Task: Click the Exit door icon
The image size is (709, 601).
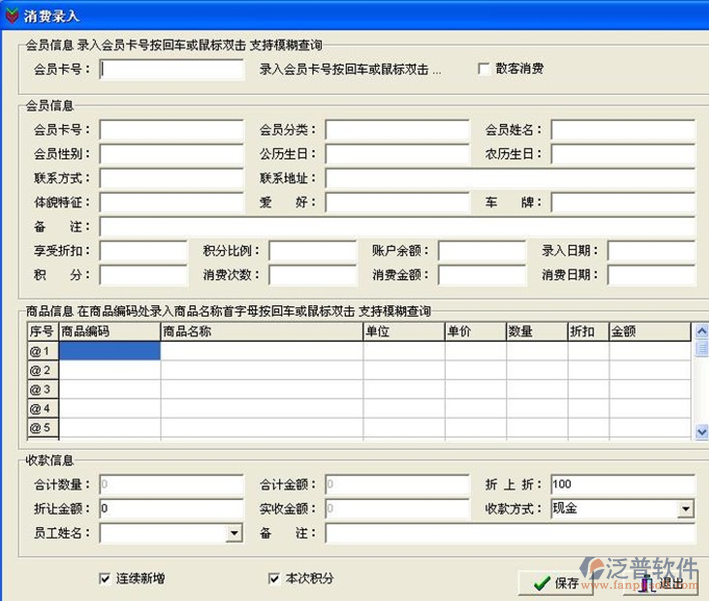Action: (x=646, y=583)
